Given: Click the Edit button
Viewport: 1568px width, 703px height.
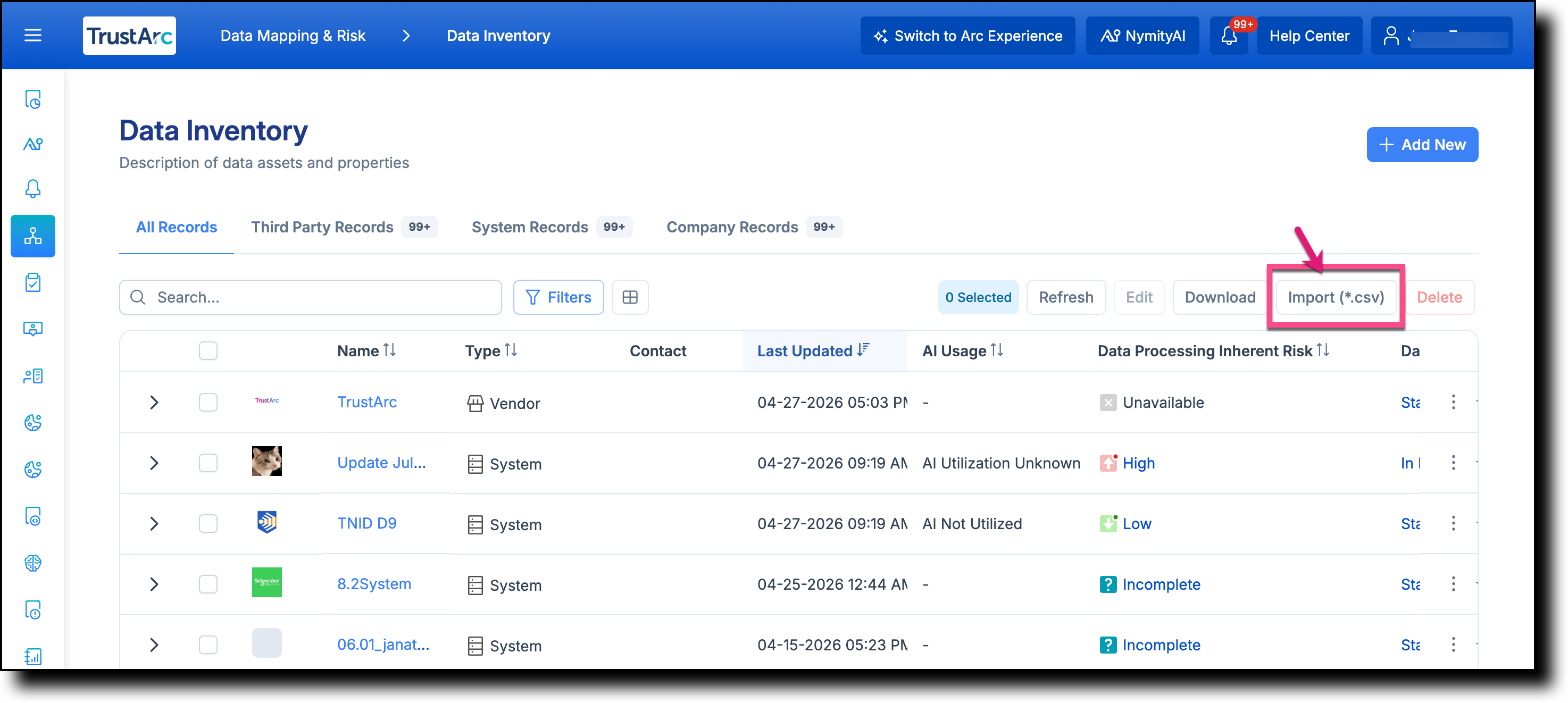Looking at the screenshot, I should pos(1139,298).
